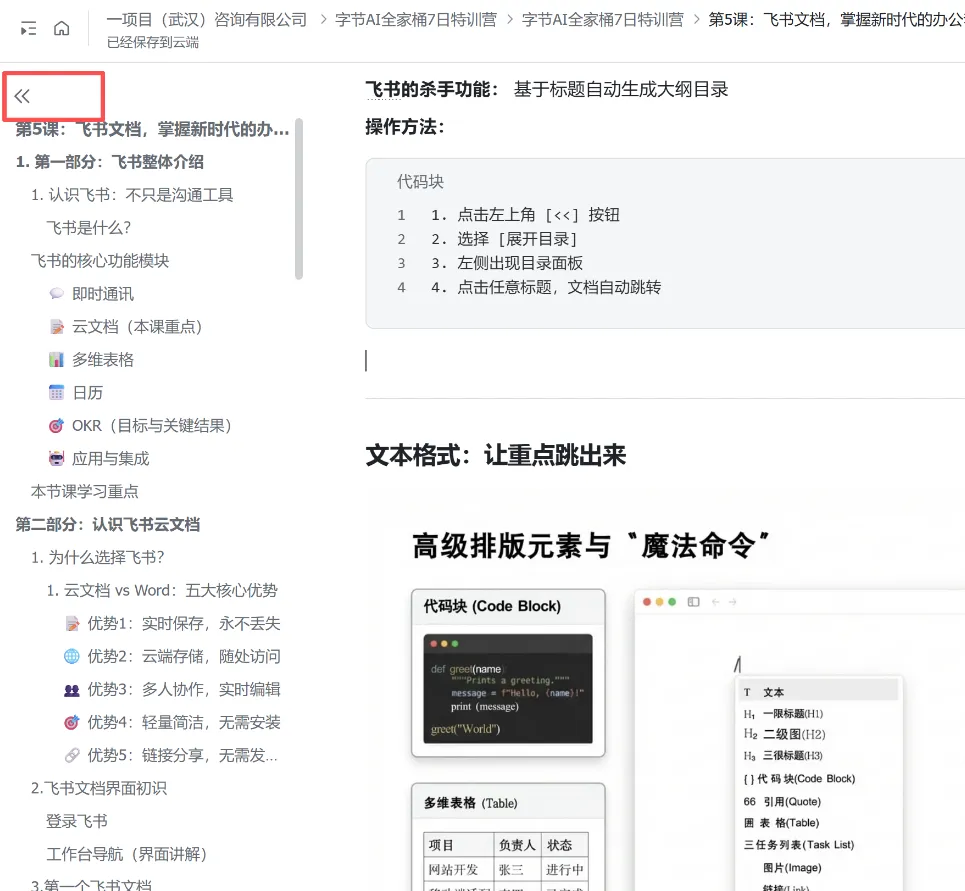965x891 pixels.
Task: Open outline entry 即时通讯
Action: tap(103, 294)
